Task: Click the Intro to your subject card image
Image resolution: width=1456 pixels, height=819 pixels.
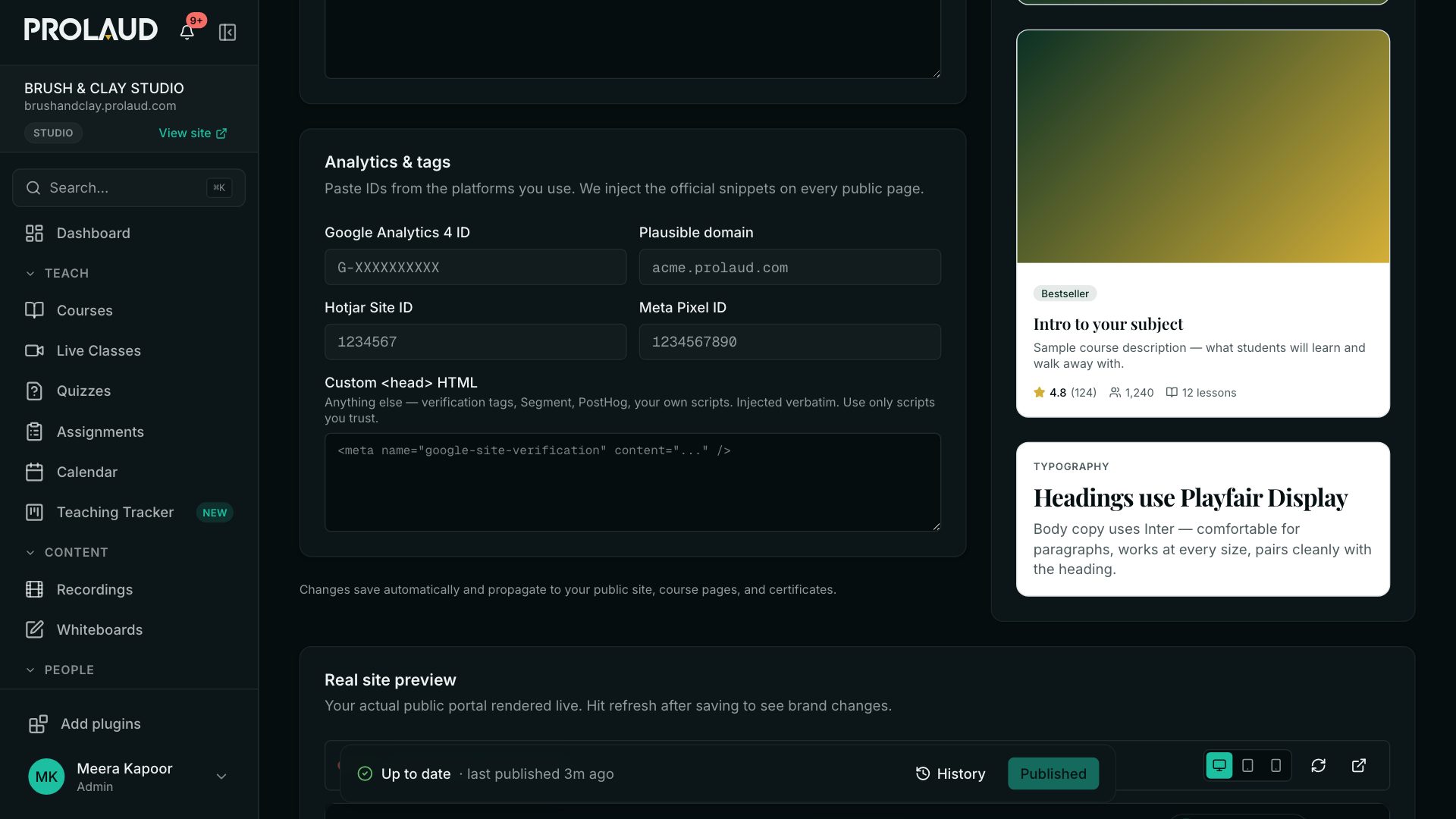Action: click(x=1203, y=146)
